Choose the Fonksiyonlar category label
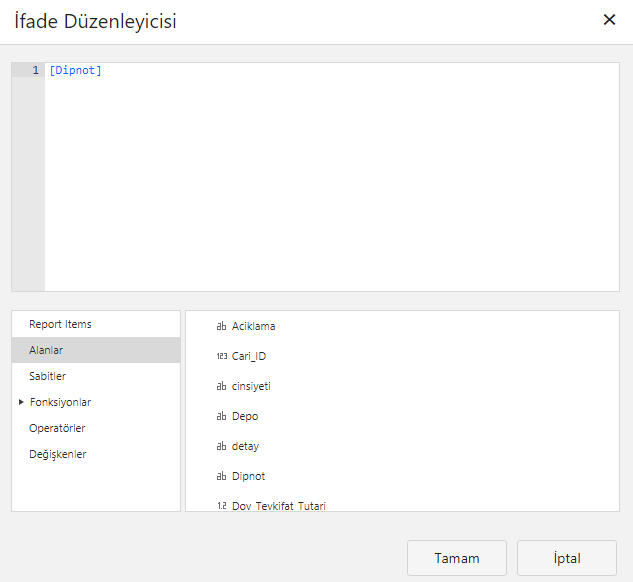The height and width of the screenshot is (582, 633). point(61,402)
